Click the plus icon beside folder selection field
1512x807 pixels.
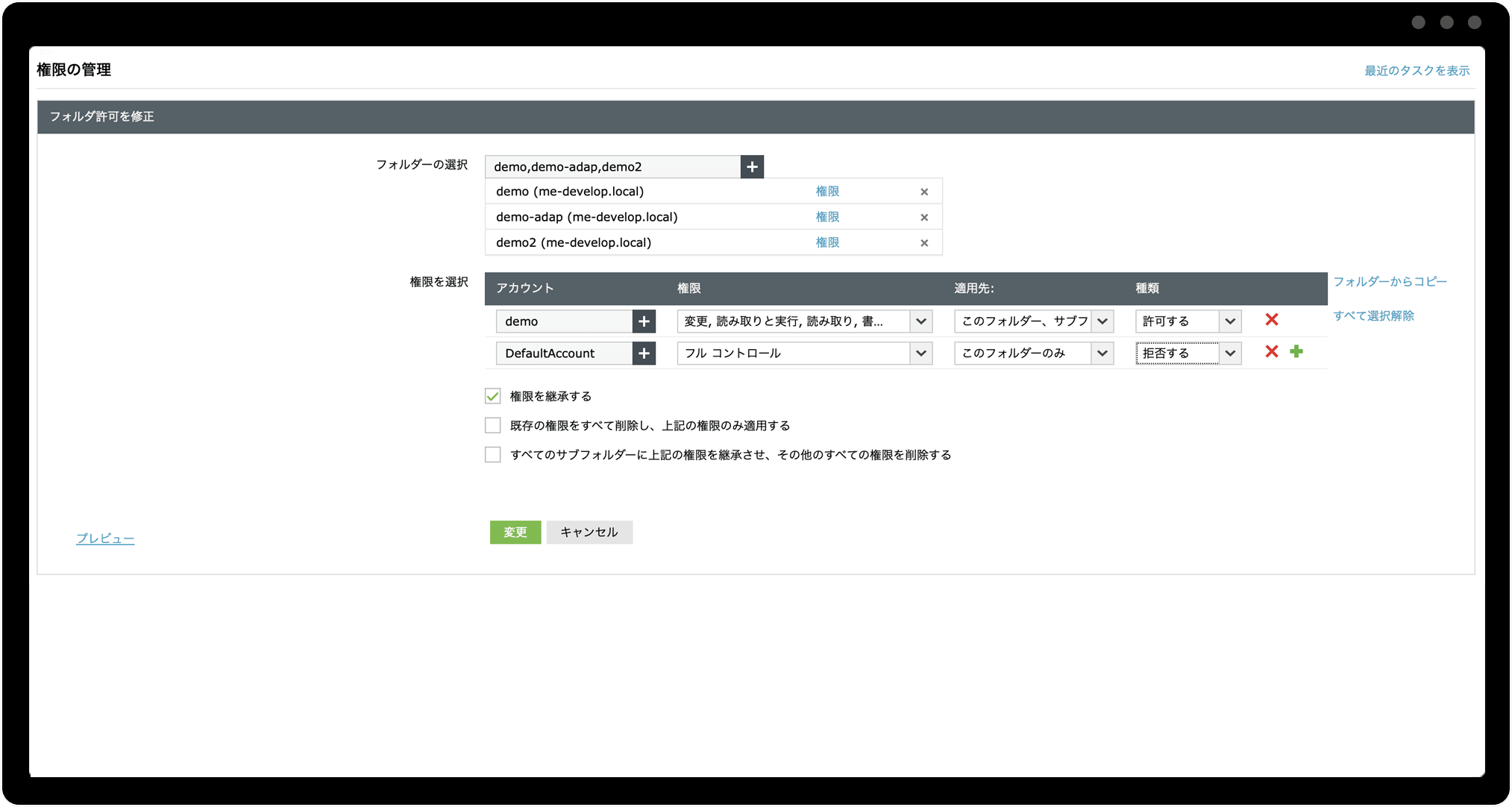[x=752, y=167]
